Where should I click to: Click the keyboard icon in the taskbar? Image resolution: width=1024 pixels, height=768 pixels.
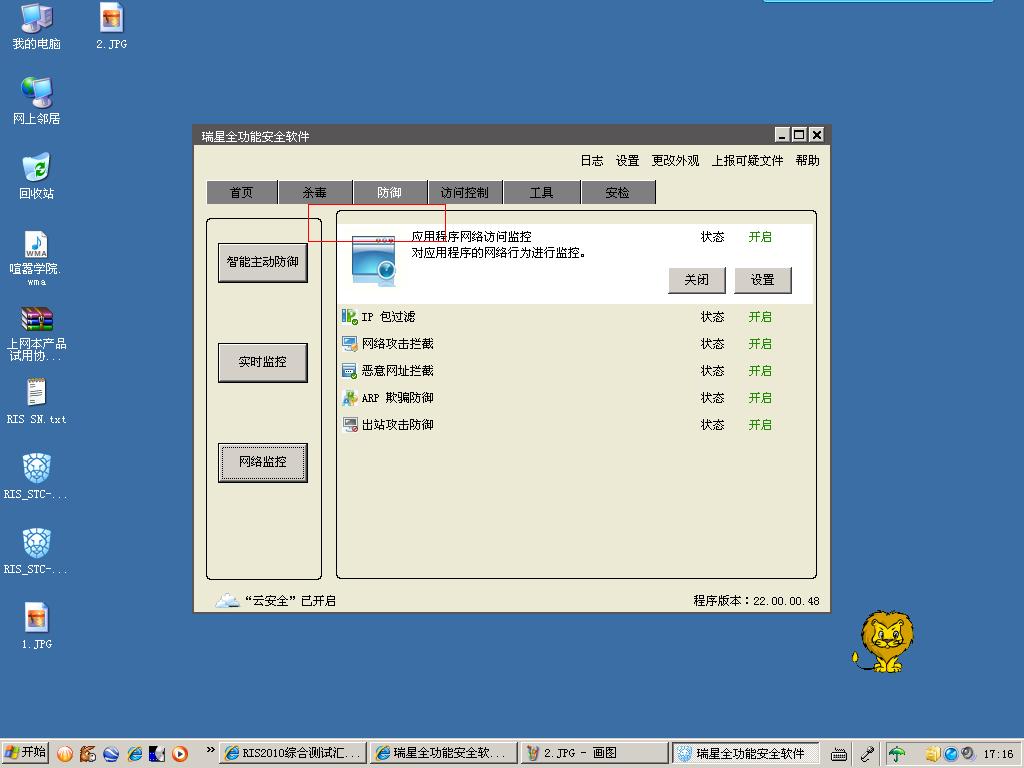pos(839,754)
